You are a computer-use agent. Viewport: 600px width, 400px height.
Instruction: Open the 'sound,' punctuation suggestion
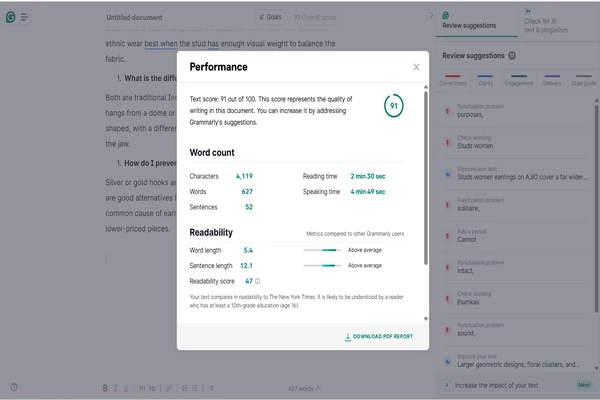pos(515,330)
